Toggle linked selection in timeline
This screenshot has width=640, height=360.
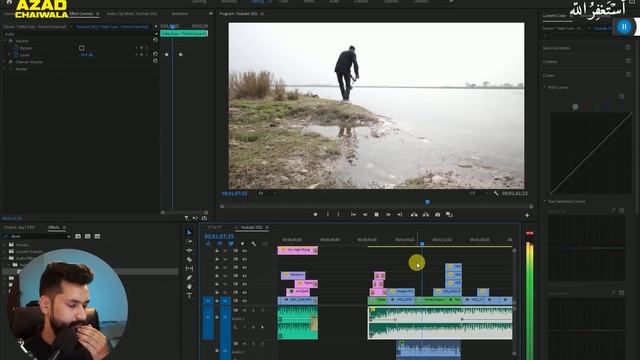231,244
